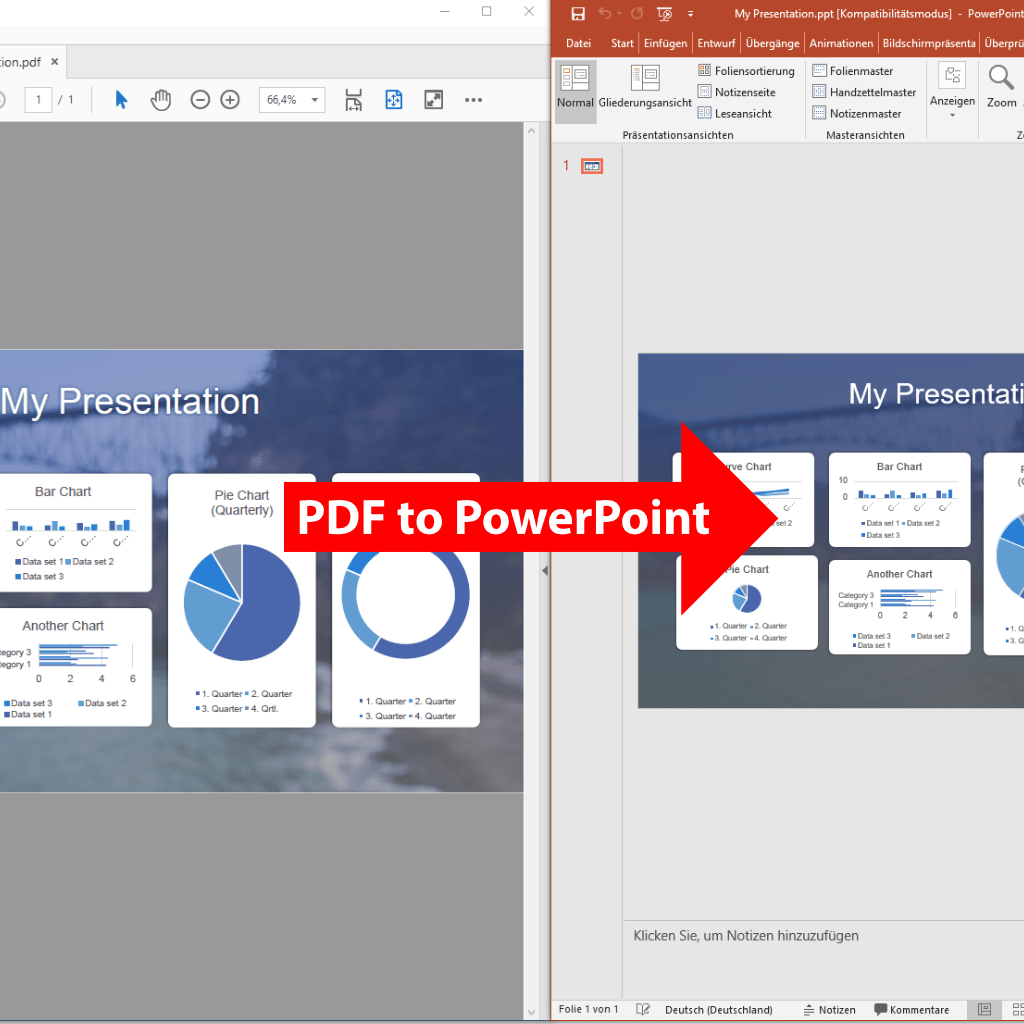Toggle the Kommentare pane in status bar
The image size is (1024, 1024).
[911, 1010]
